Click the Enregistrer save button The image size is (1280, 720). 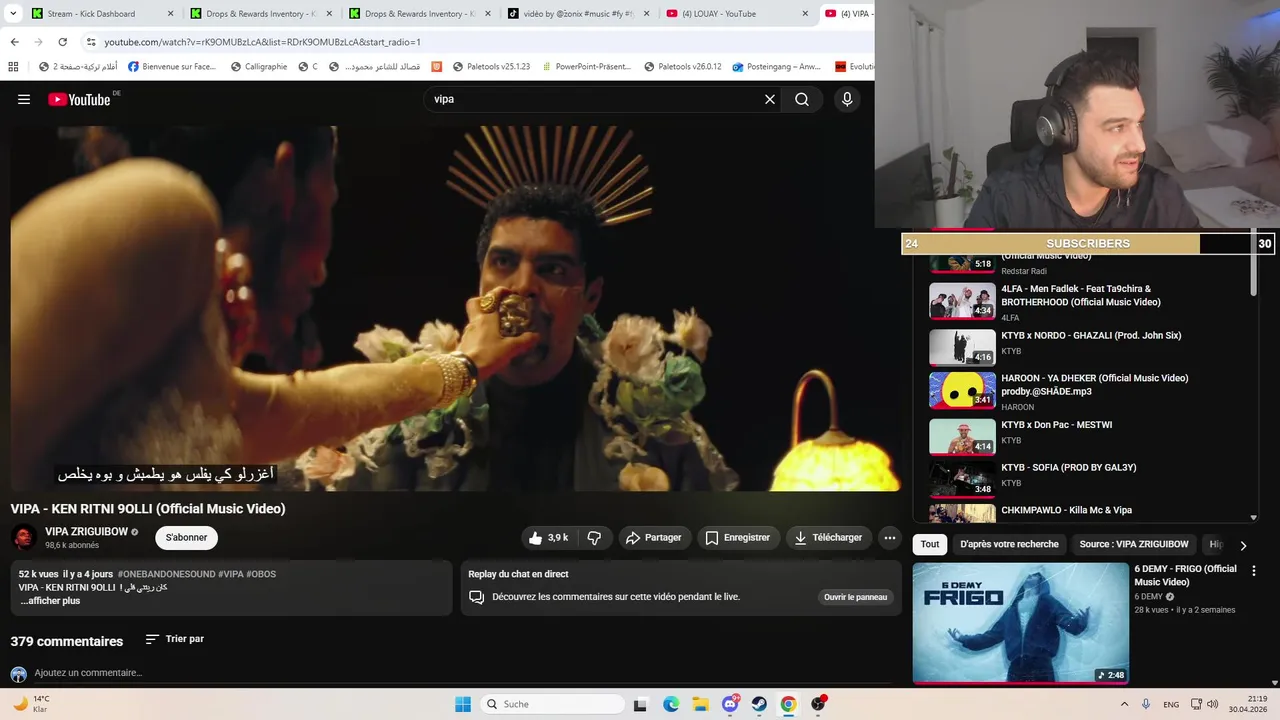coord(737,538)
